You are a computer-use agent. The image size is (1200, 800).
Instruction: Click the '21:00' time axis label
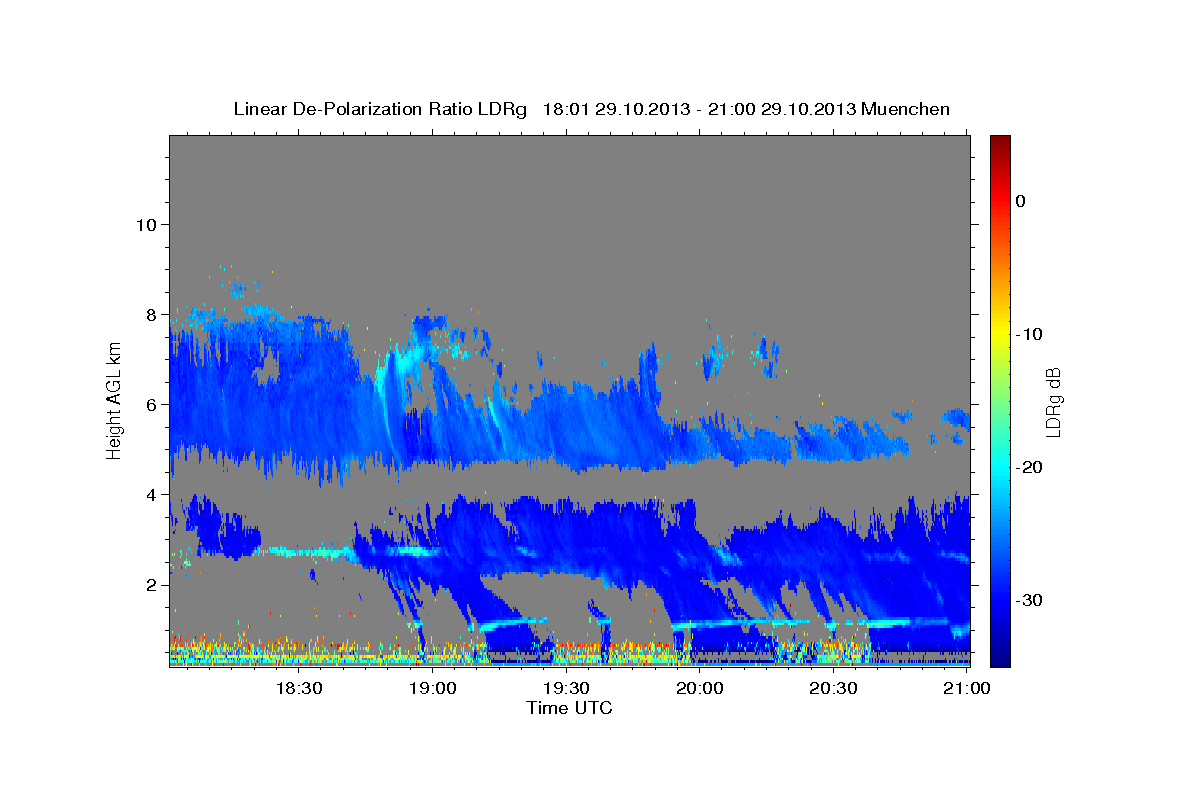click(967, 688)
